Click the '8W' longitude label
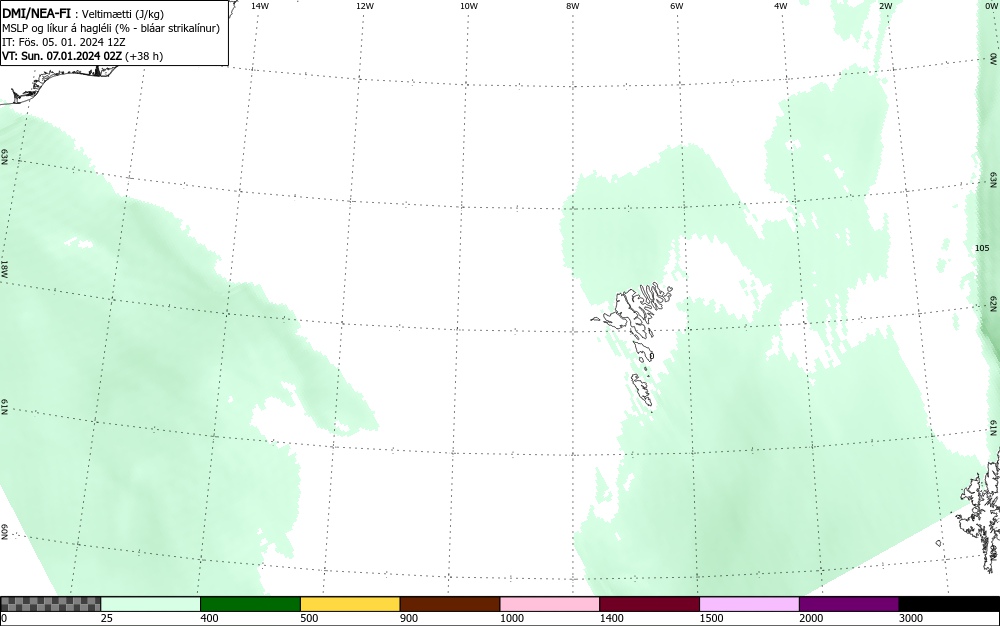The width and height of the screenshot is (1000, 626). pos(572,6)
